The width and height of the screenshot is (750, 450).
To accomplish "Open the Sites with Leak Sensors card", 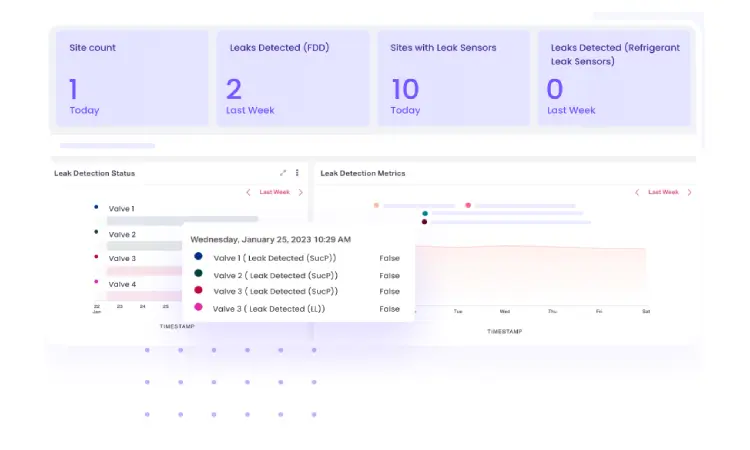I will (x=454, y=78).
